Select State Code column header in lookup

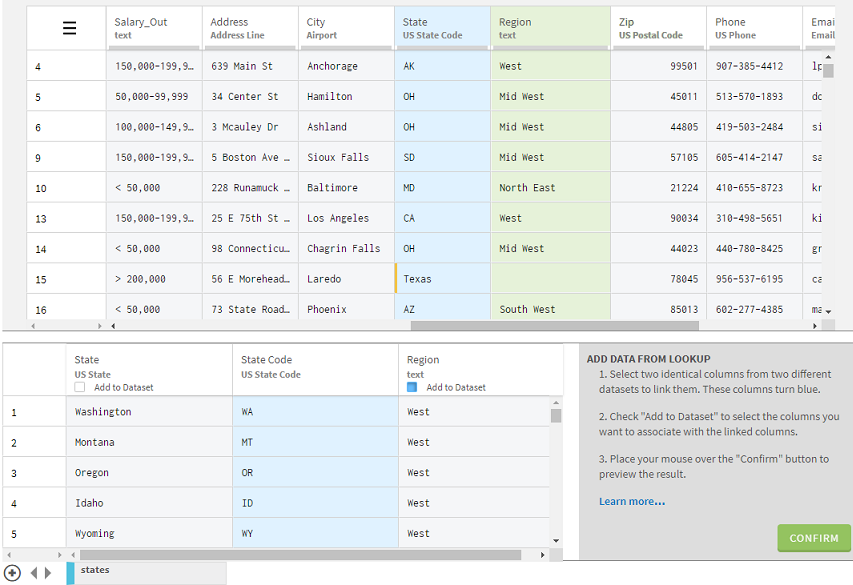(315, 366)
